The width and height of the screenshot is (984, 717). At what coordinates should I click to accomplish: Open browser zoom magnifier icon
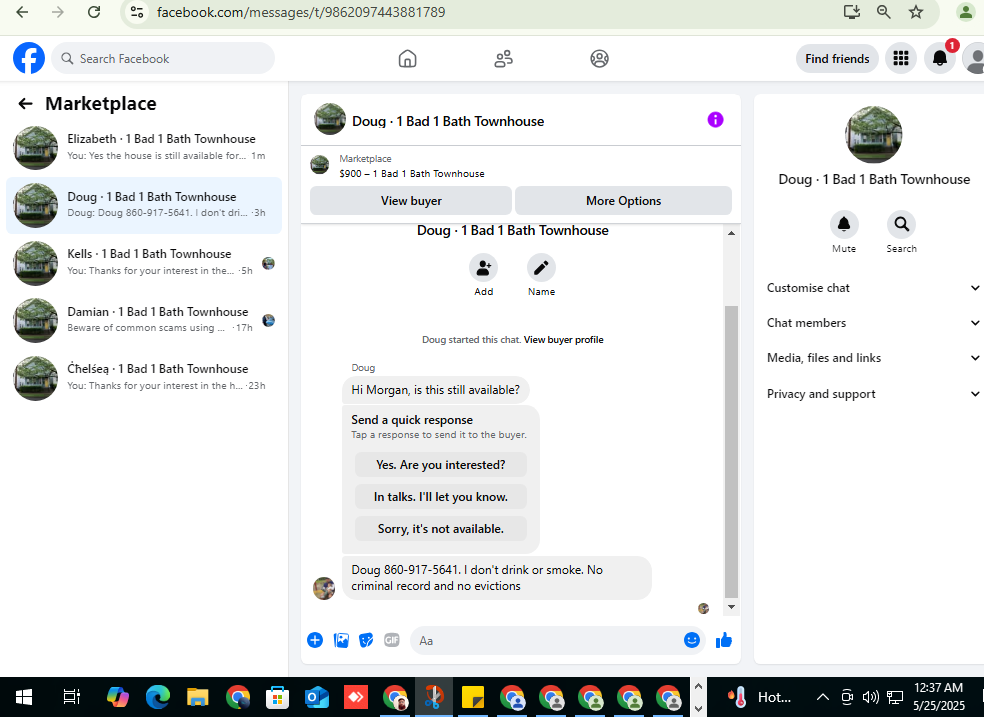883,12
